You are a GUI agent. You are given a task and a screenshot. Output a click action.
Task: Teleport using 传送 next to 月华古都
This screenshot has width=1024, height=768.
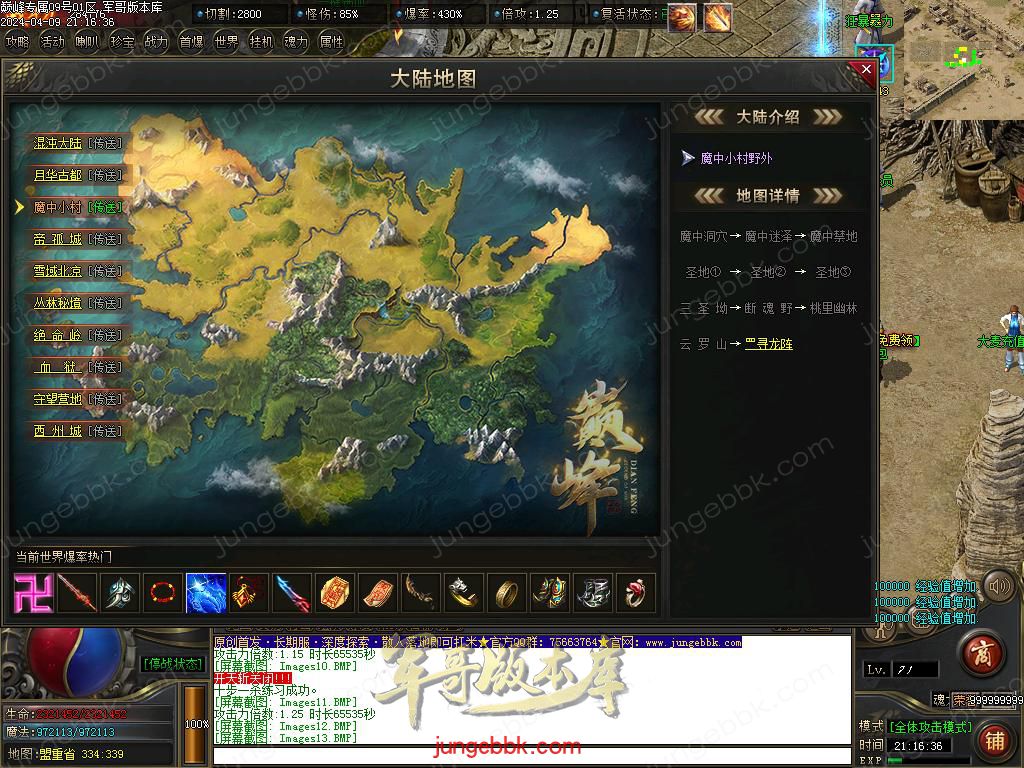pyautogui.click(x=104, y=175)
